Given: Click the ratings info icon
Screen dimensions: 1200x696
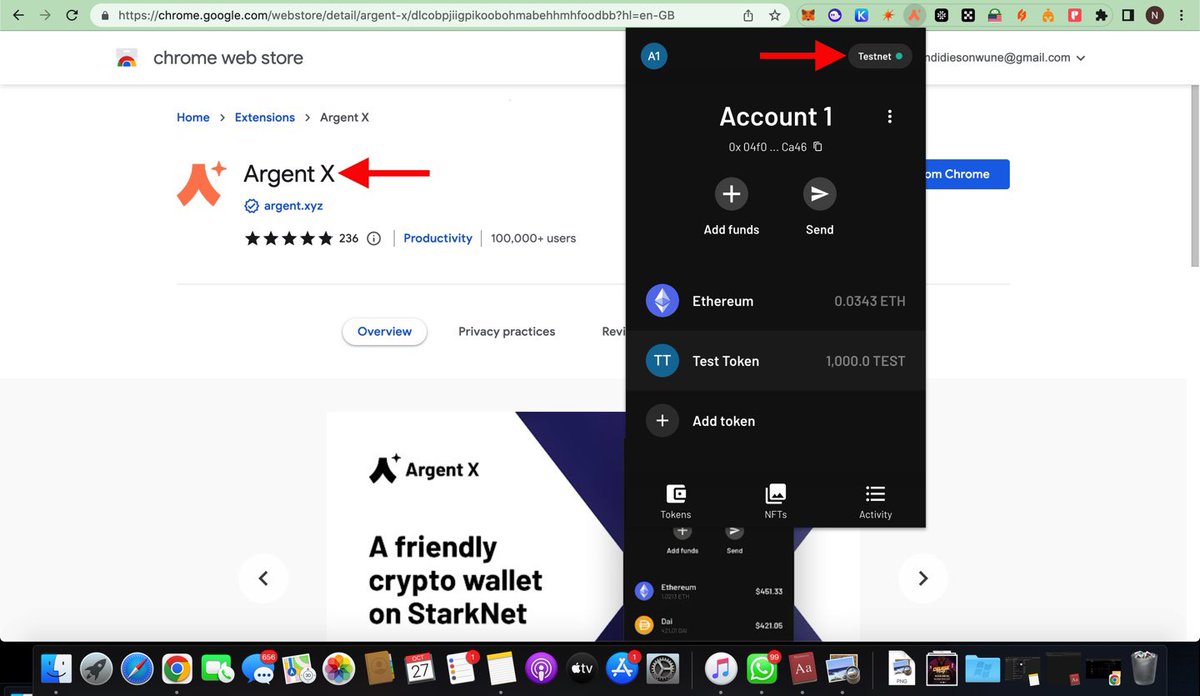Looking at the screenshot, I should 374,239.
